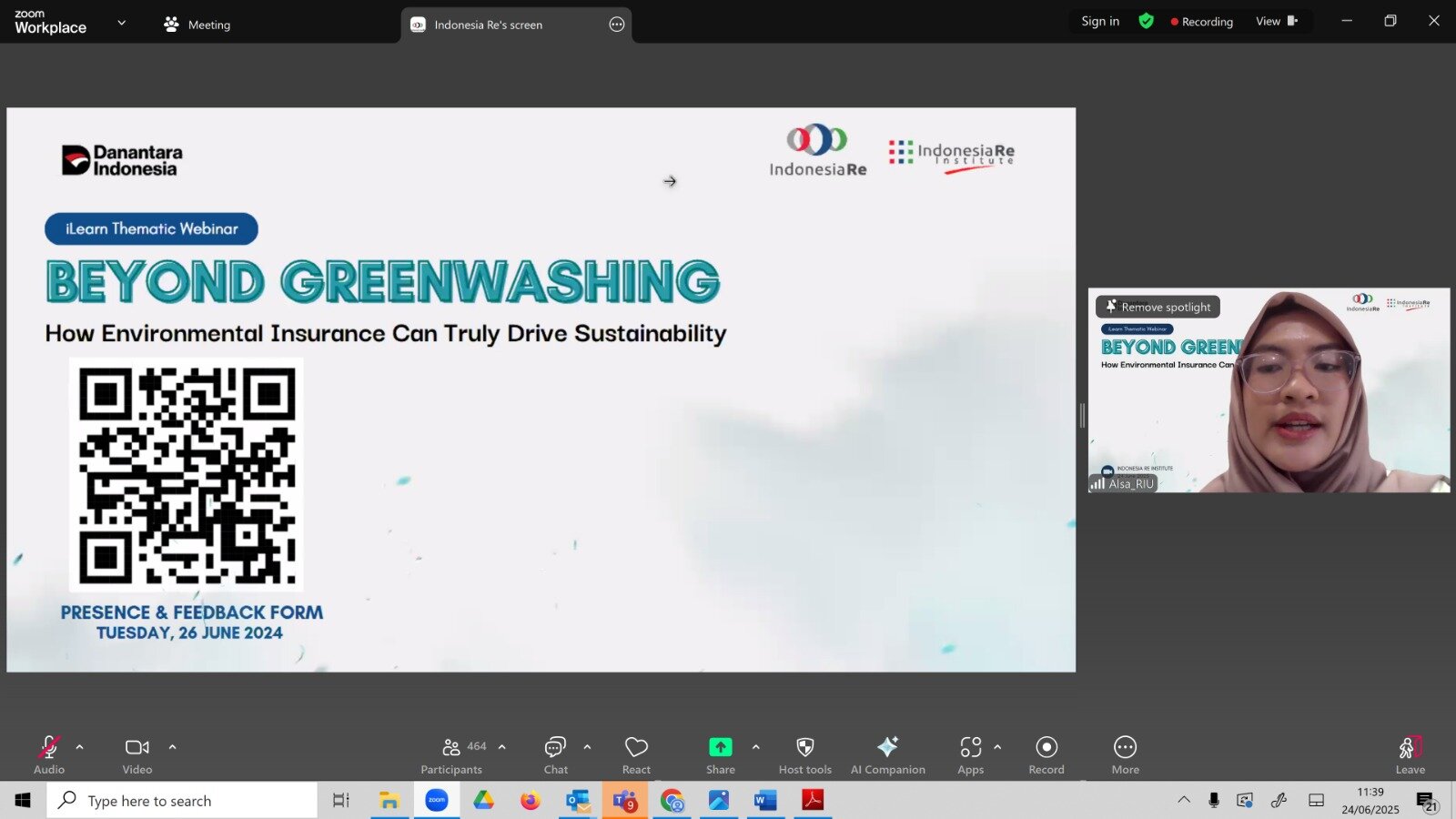Click the divider handle beside video panel
The width and height of the screenshot is (1456, 819).
point(1082,416)
